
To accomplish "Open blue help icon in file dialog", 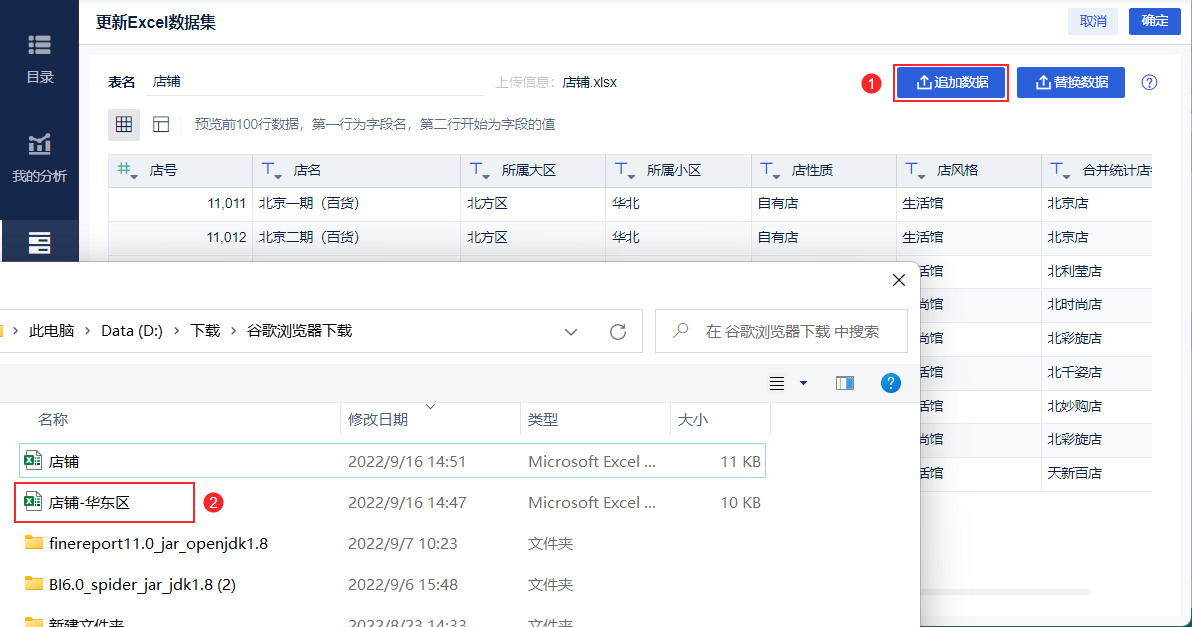I will [890, 383].
